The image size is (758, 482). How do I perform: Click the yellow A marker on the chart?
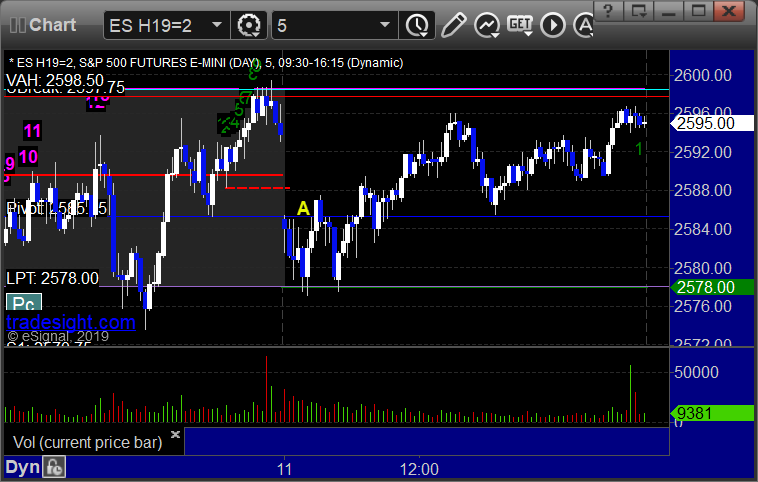point(303,208)
